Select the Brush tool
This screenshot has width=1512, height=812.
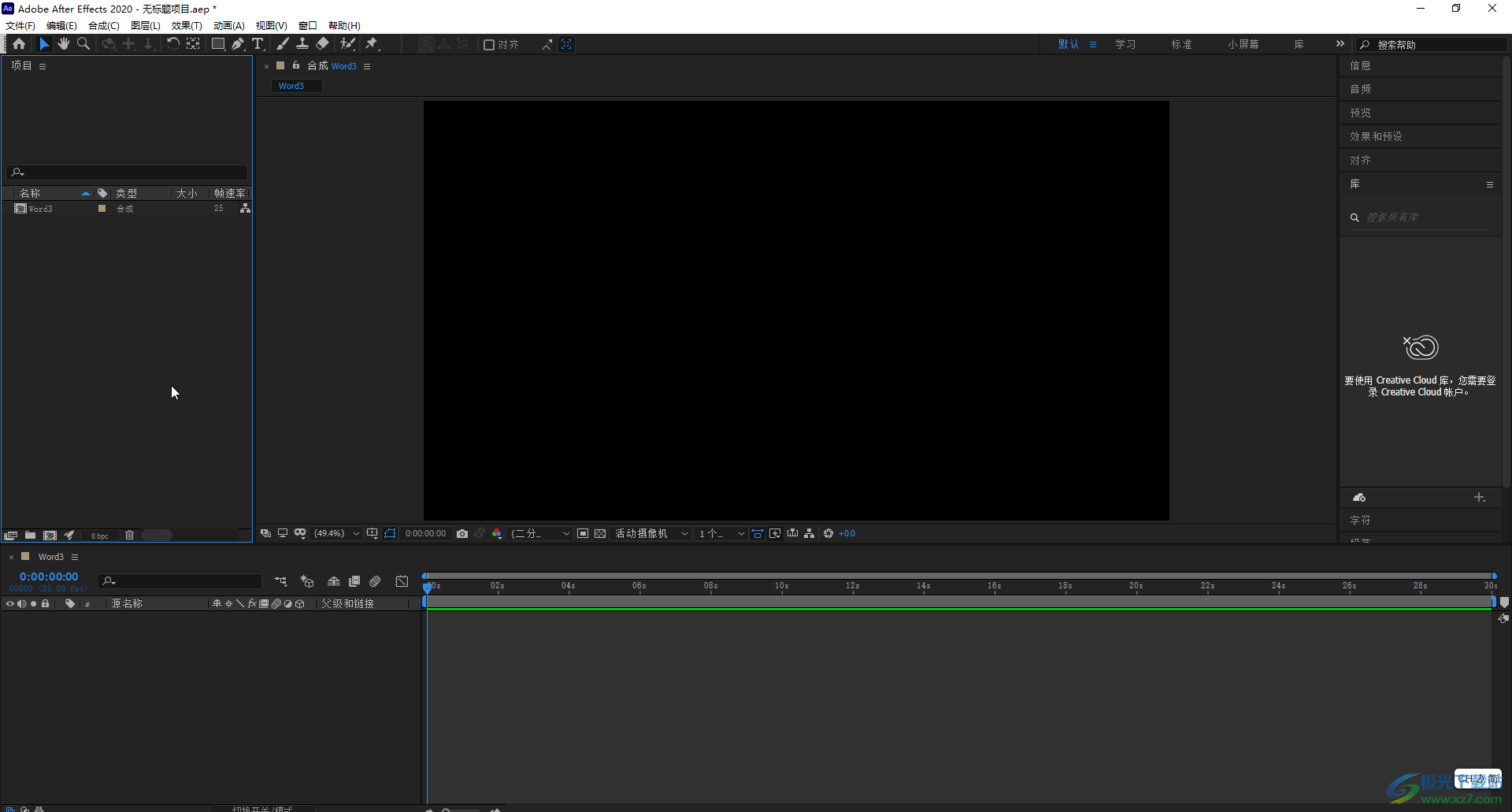coord(283,44)
